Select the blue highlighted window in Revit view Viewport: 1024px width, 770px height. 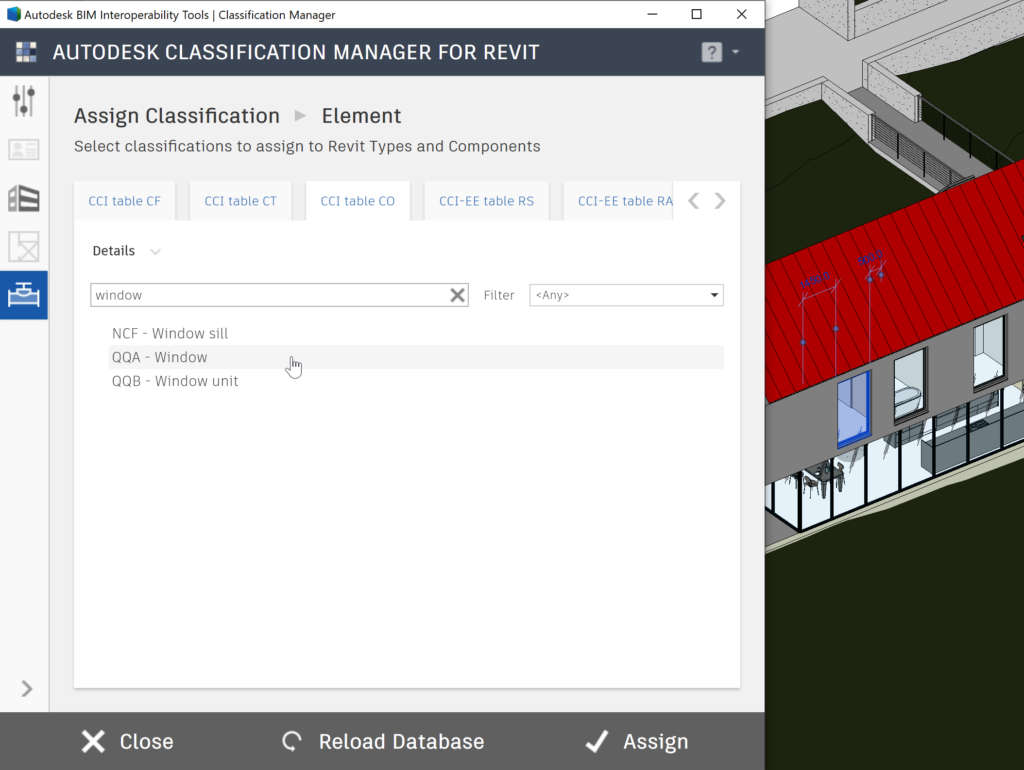click(x=854, y=409)
